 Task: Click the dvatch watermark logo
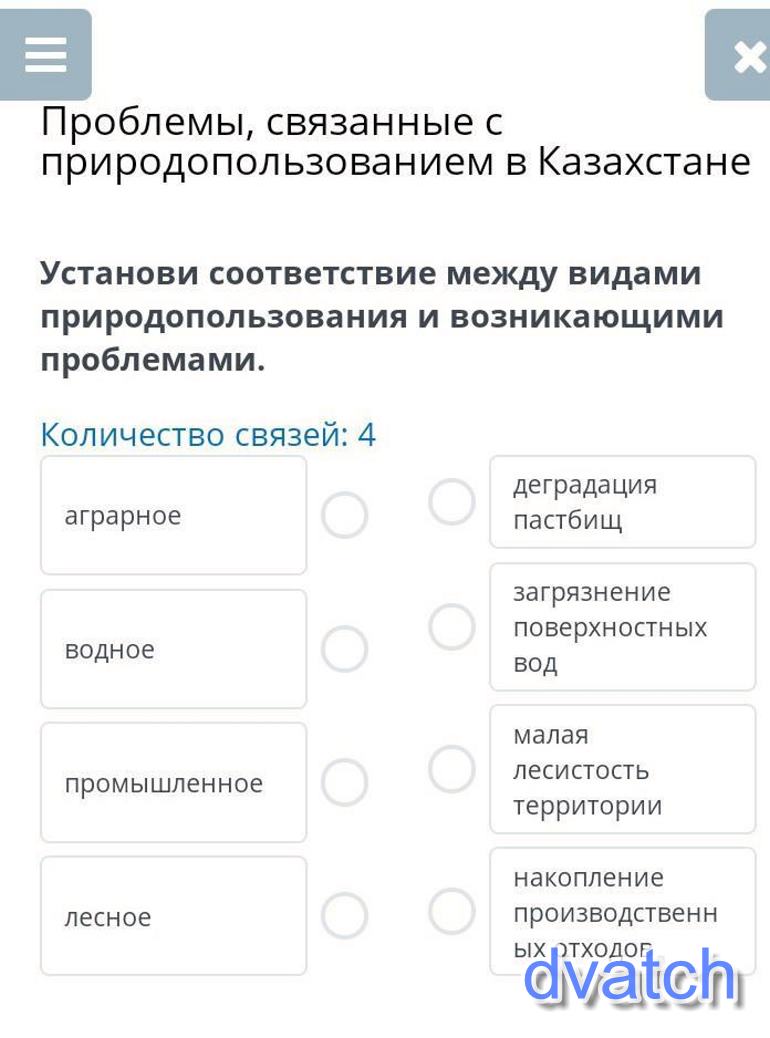point(630,977)
